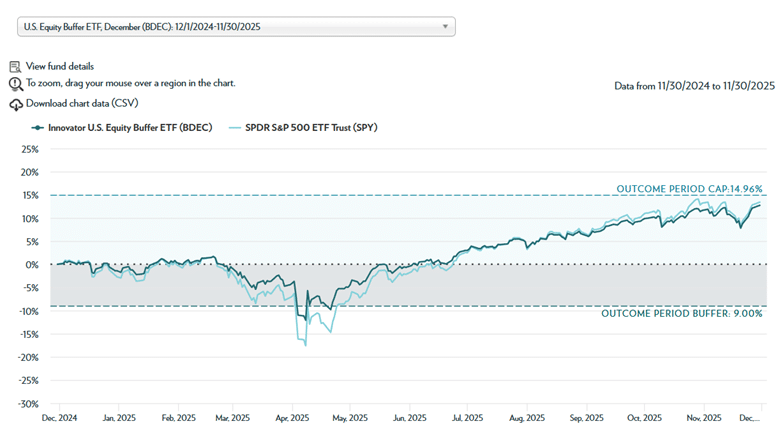Click the View fund details icon

[15, 67]
